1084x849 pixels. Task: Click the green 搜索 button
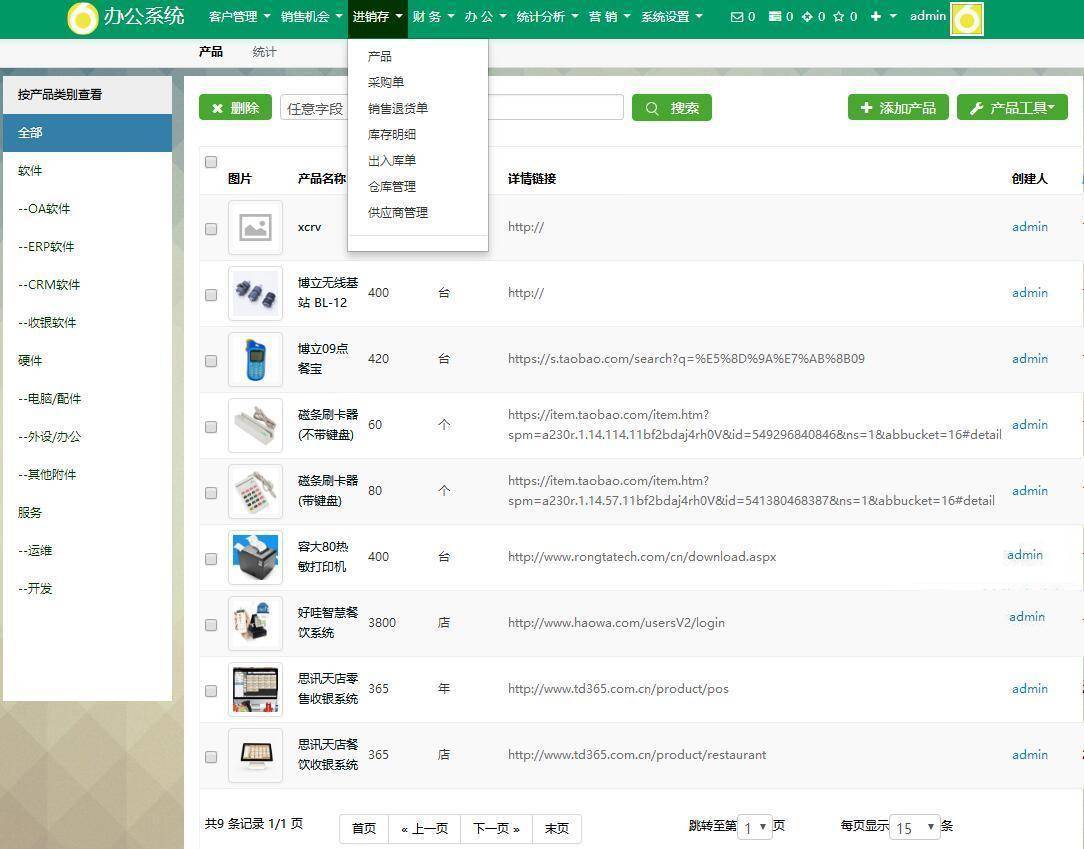click(x=671, y=108)
